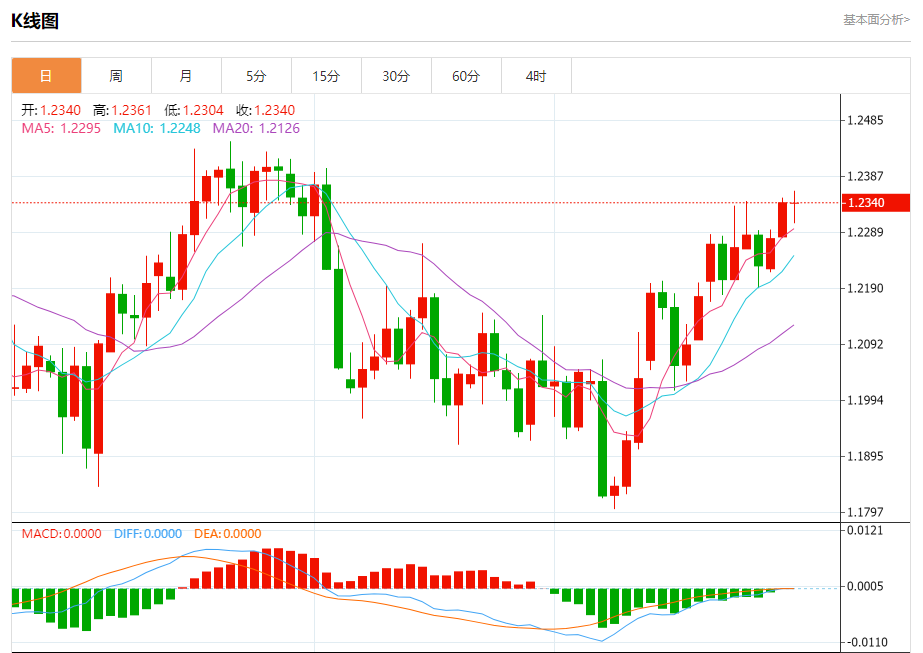Viewport: 923px width, 653px height.
Task: Click the MACD value label
Action: pyautogui.click(x=61, y=533)
